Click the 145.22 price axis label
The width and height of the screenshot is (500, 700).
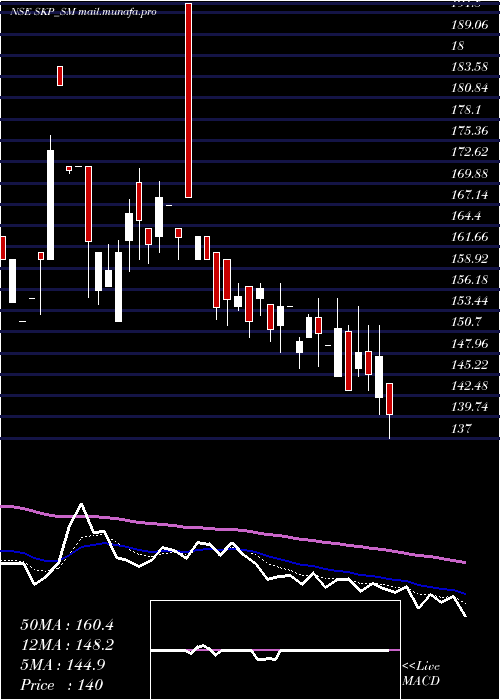point(470,365)
